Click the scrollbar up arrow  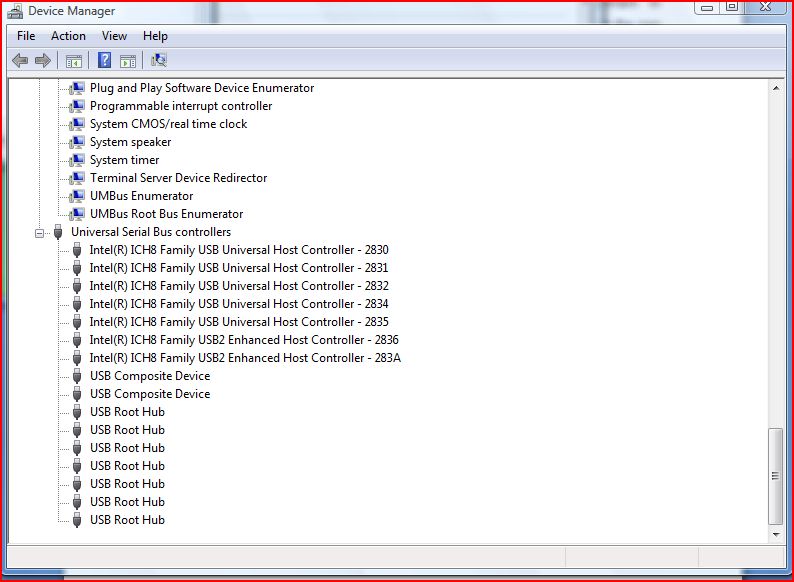click(x=776, y=88)
